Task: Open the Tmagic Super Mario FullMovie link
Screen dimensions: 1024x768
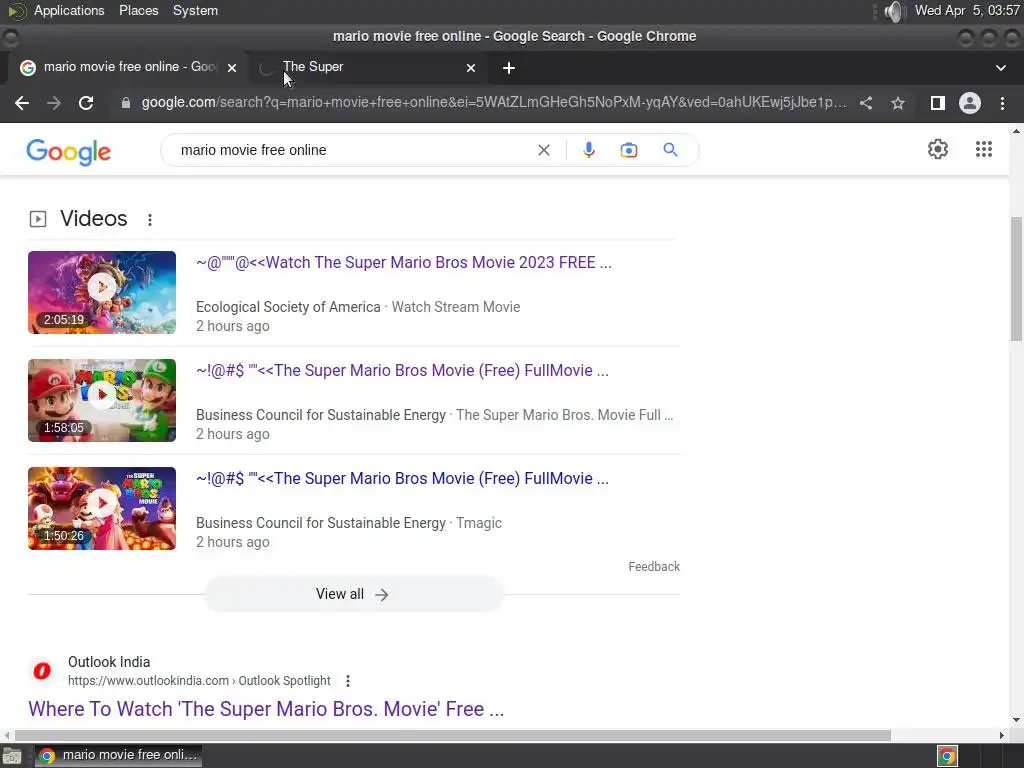Action: 402,479
